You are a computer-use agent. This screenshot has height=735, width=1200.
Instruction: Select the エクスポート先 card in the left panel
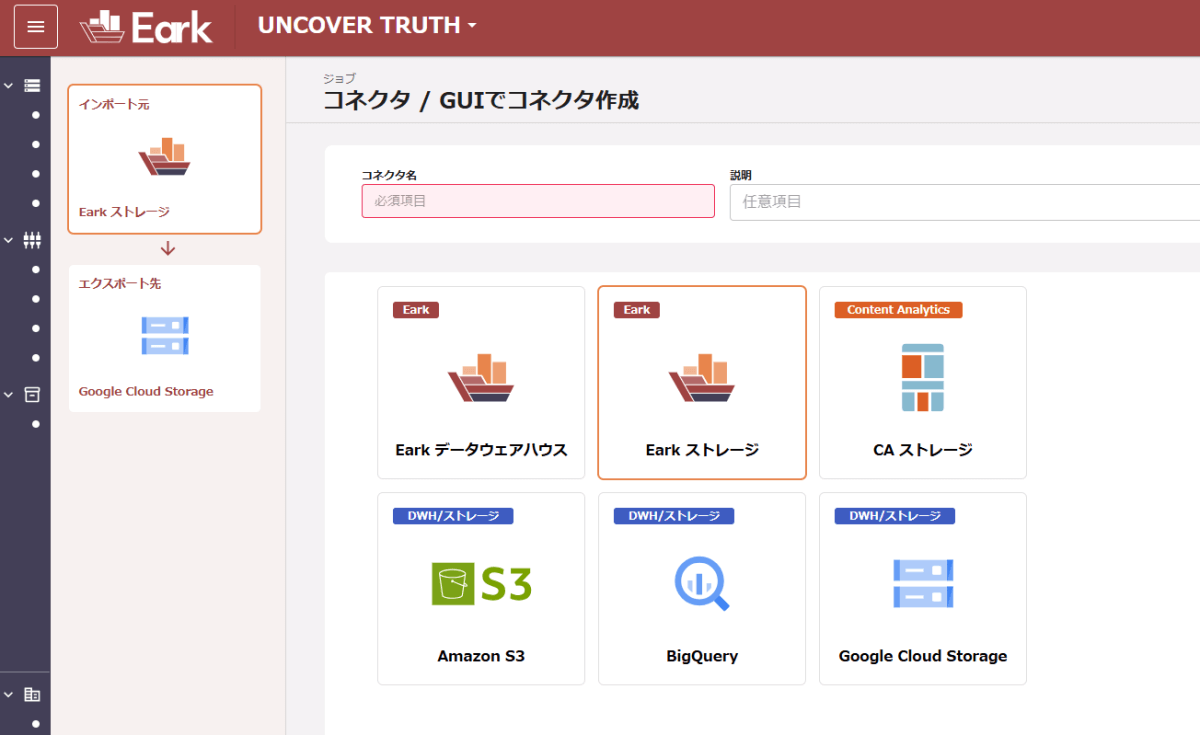pyautogui.click(x=165, y=338)
